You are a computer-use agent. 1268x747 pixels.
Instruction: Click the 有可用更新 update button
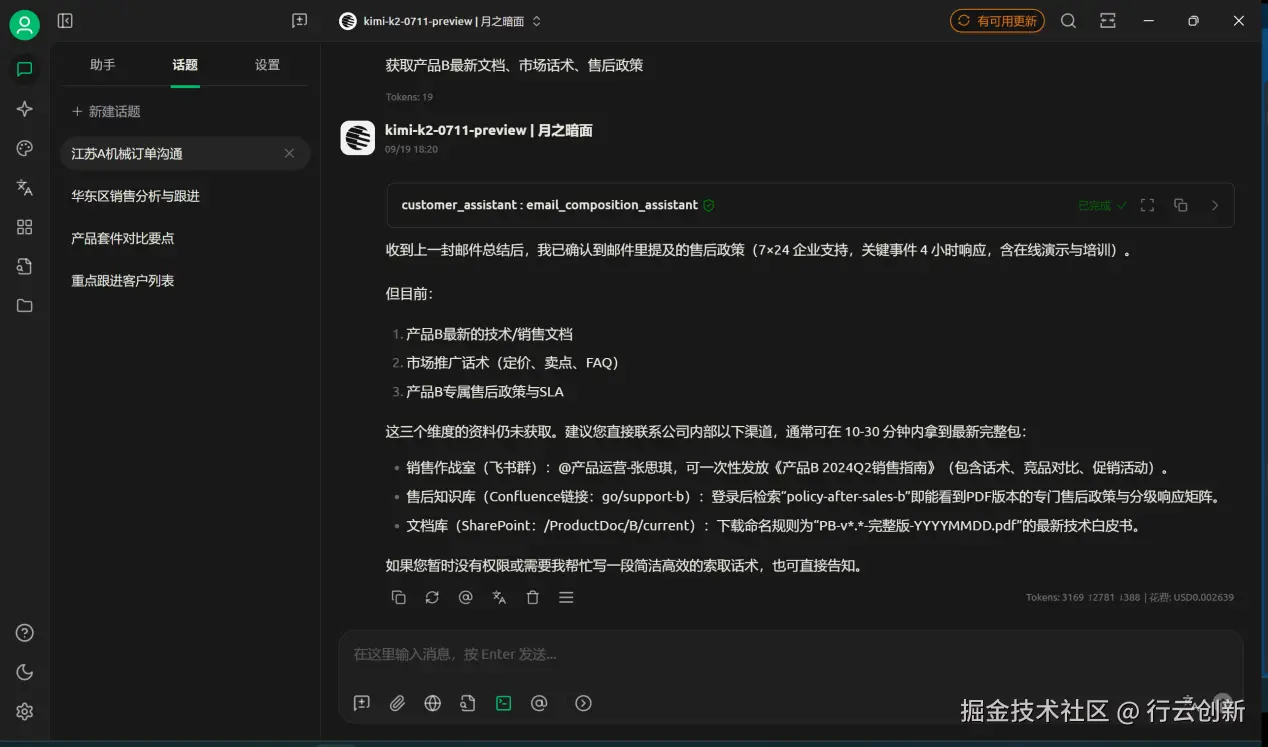997,21
